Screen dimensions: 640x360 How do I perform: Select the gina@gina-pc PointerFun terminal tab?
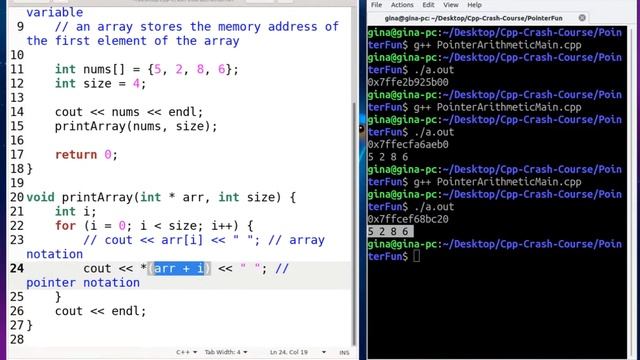pyautogui.click(x=473, y=18)
